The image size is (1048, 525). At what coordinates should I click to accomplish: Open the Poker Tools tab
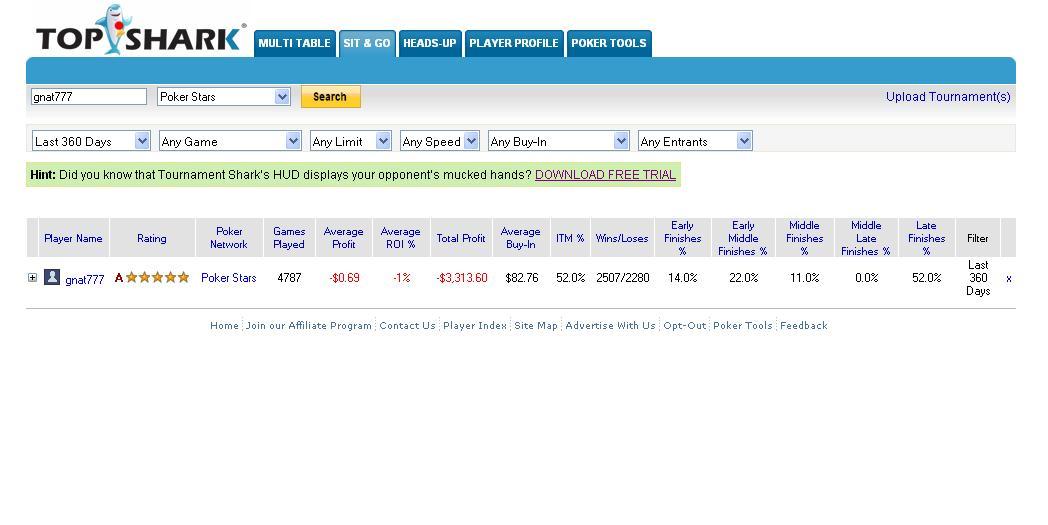click(608, 43)
